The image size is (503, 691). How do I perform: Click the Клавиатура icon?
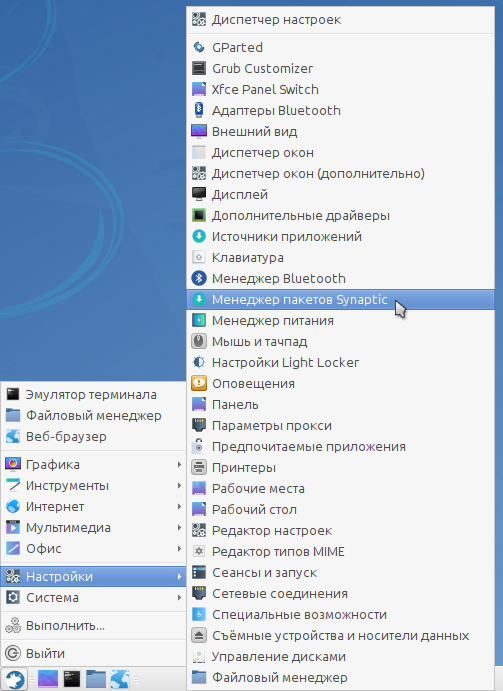[x=199, y=257]
